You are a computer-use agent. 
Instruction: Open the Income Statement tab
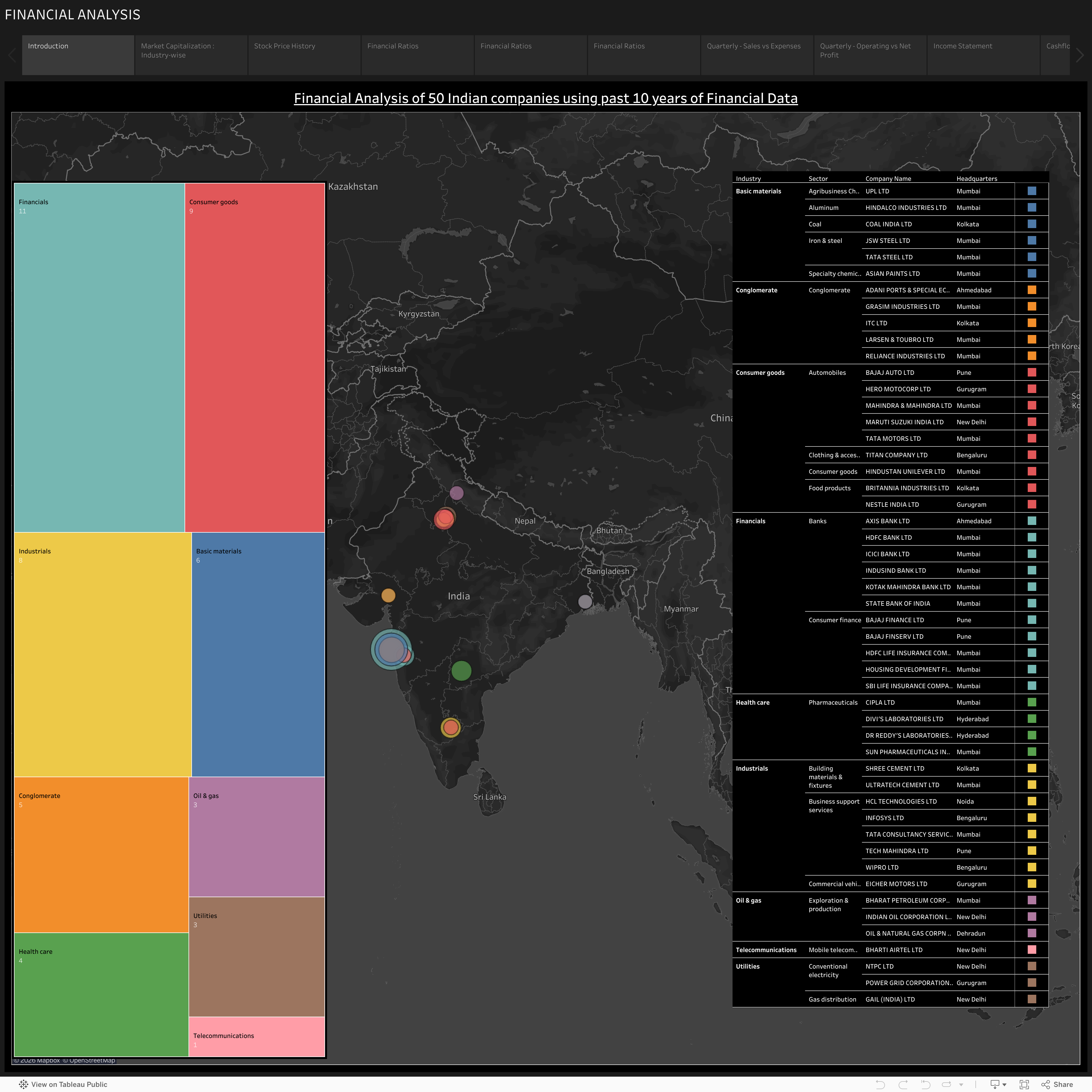coord(983,55)
